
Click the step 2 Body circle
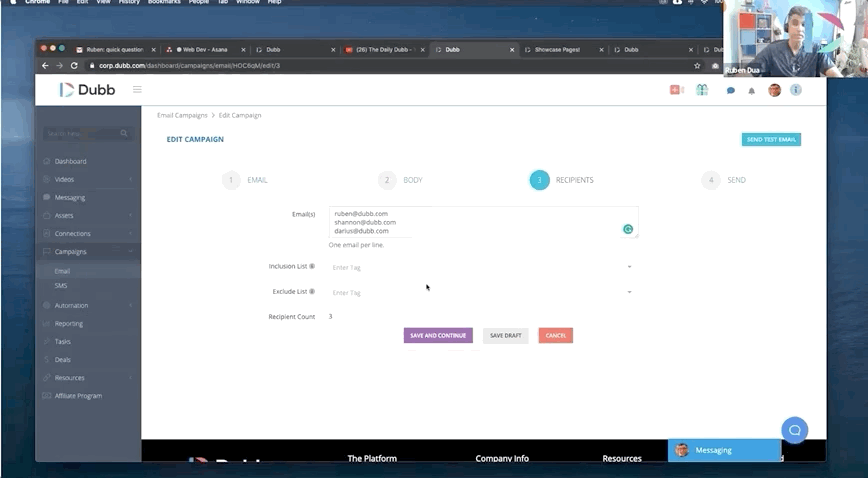pyautogui.click(x=387, y=180)
